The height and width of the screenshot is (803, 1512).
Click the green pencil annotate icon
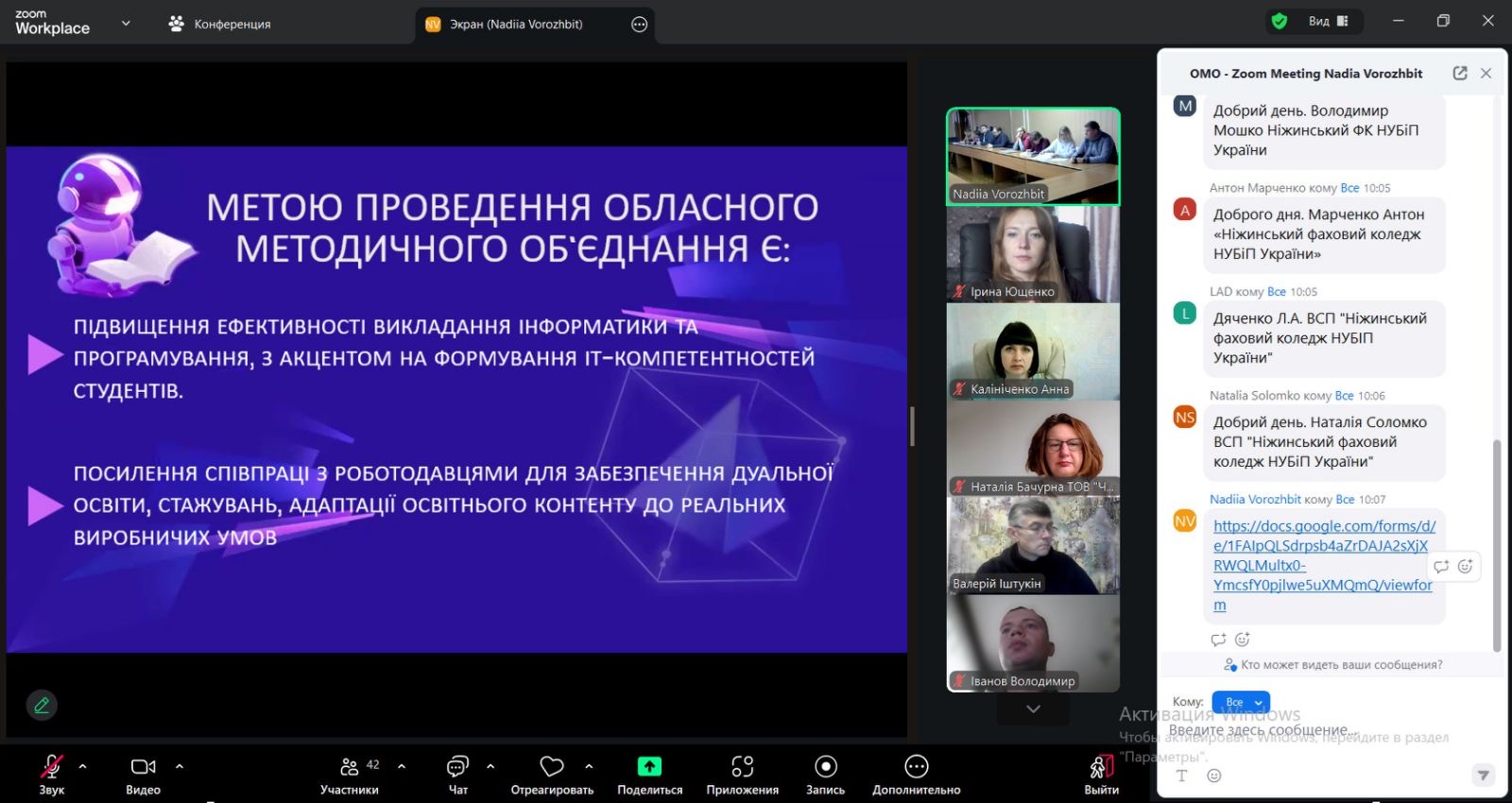tap(42, 705)
